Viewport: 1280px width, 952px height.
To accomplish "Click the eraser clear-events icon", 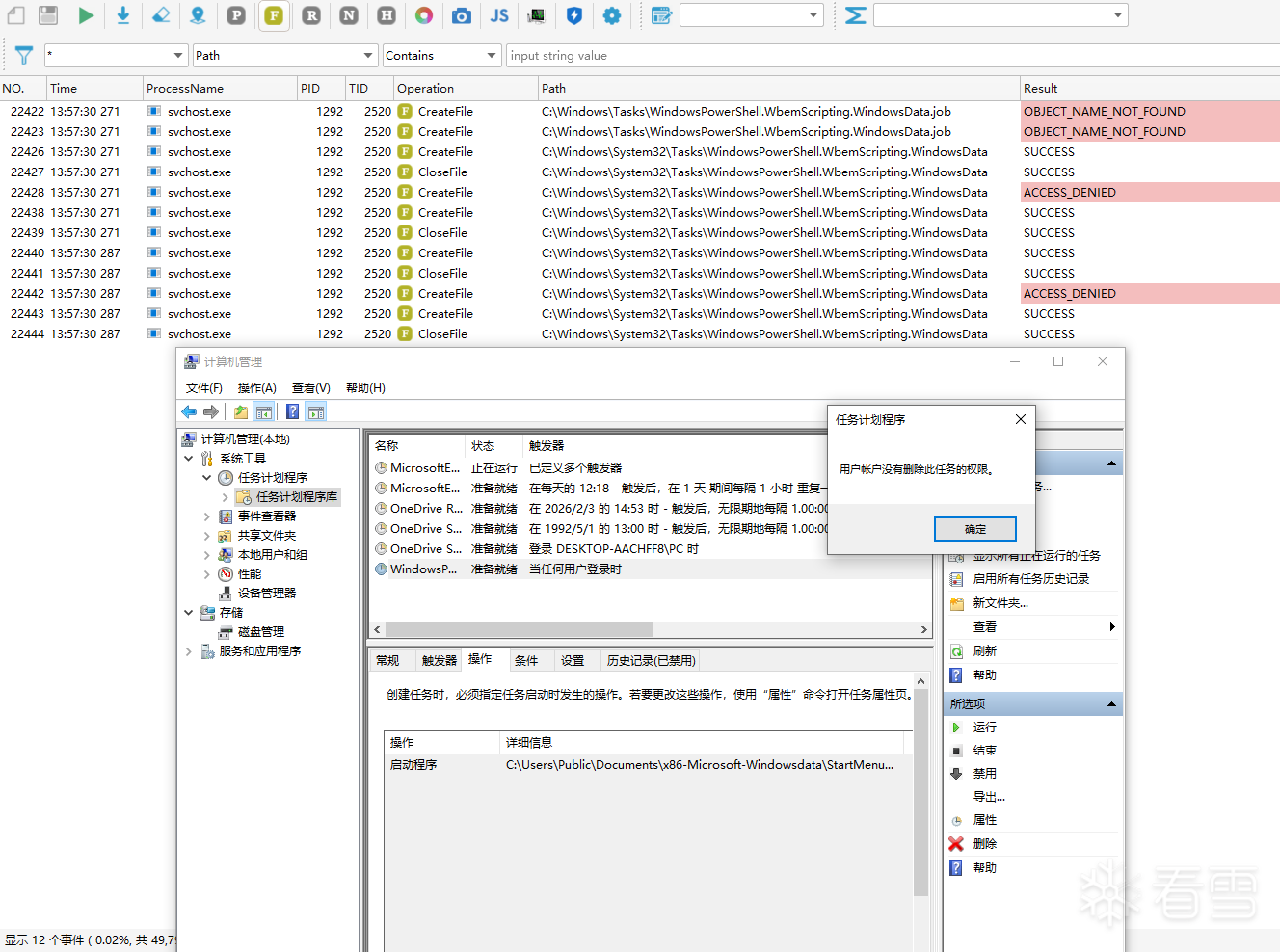I will pyautogui.click(x=161, y=15).
